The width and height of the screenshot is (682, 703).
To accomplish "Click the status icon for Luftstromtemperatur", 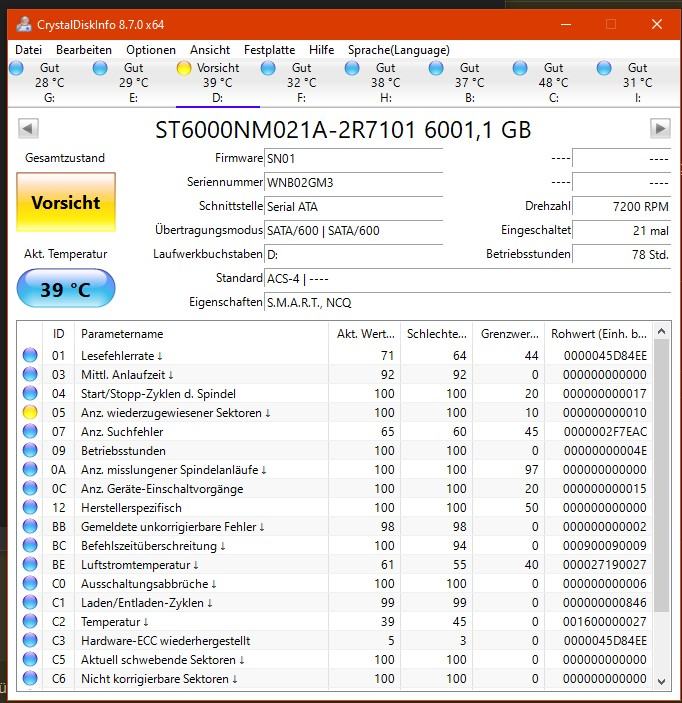I will pyautogui.click(x=30, y=564).
